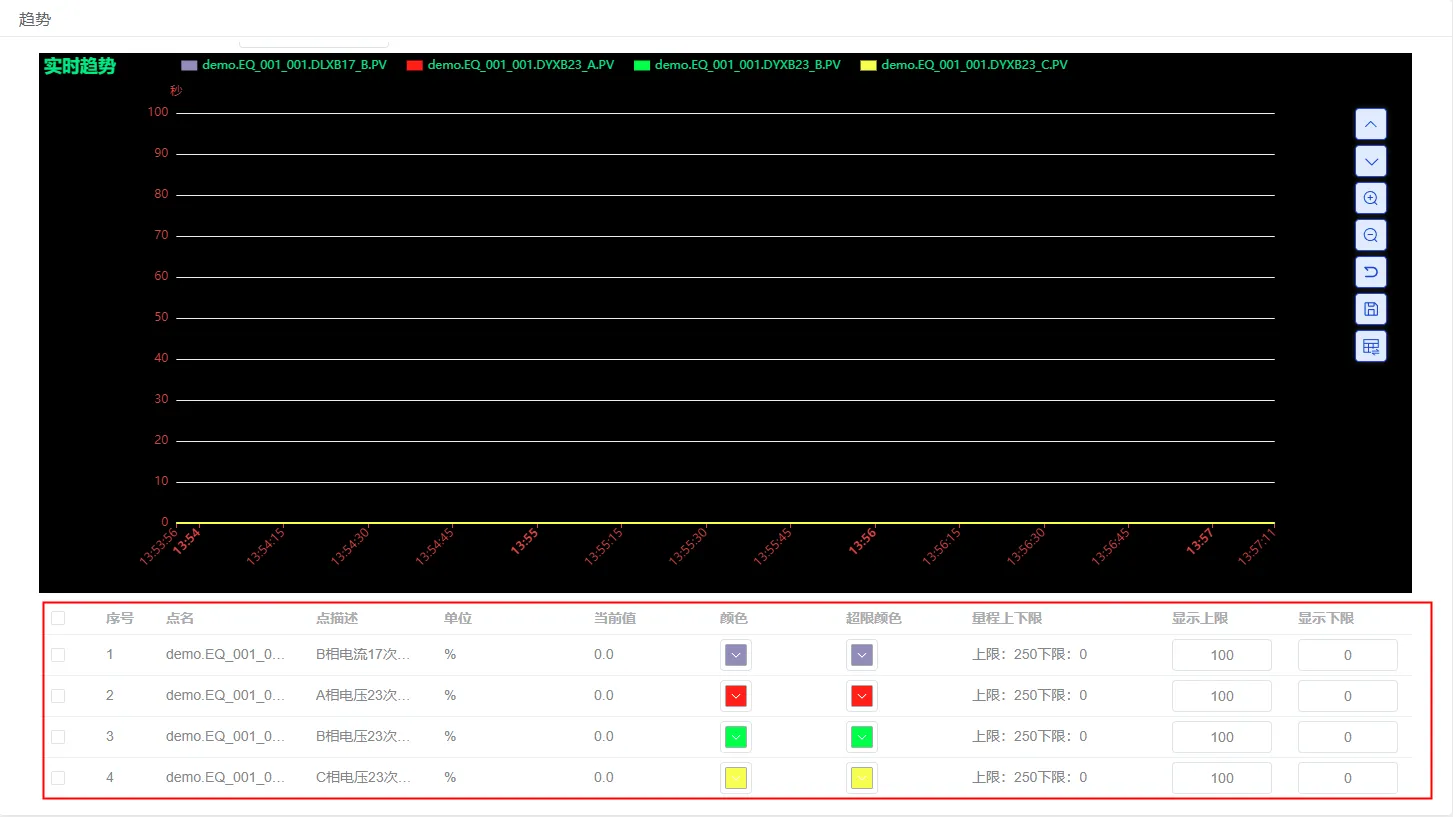Open the data table view icon
This screenshot has width=1453, height=817.
click(x=1370, y=346)
